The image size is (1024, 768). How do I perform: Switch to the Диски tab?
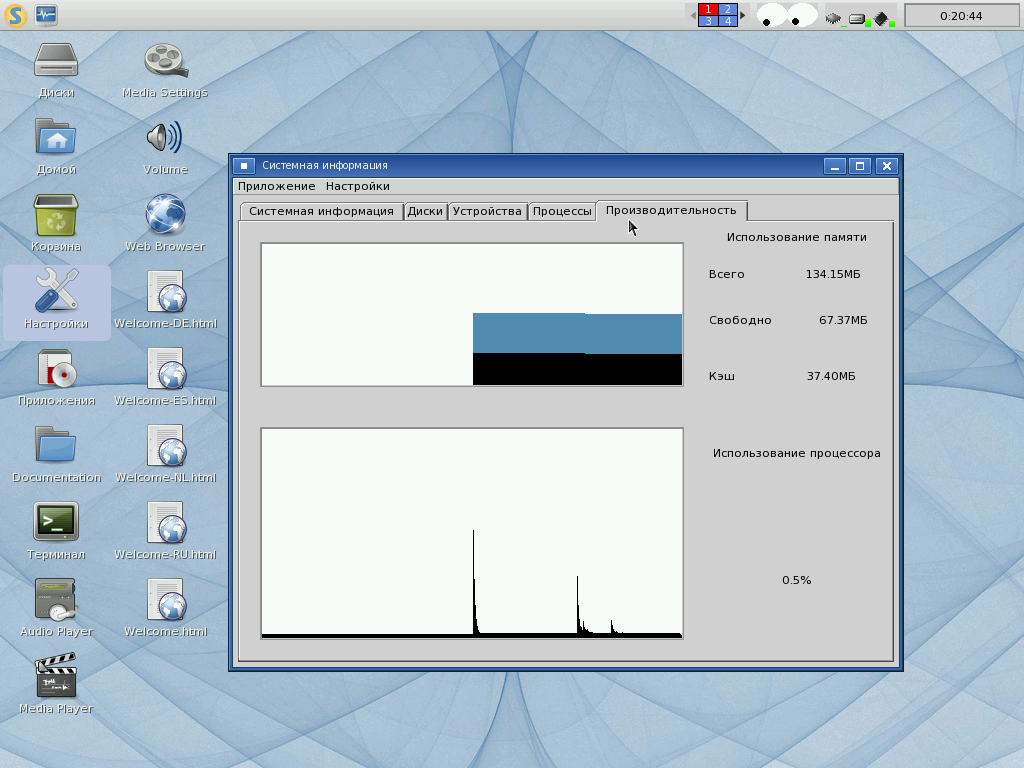click(425, 211)
